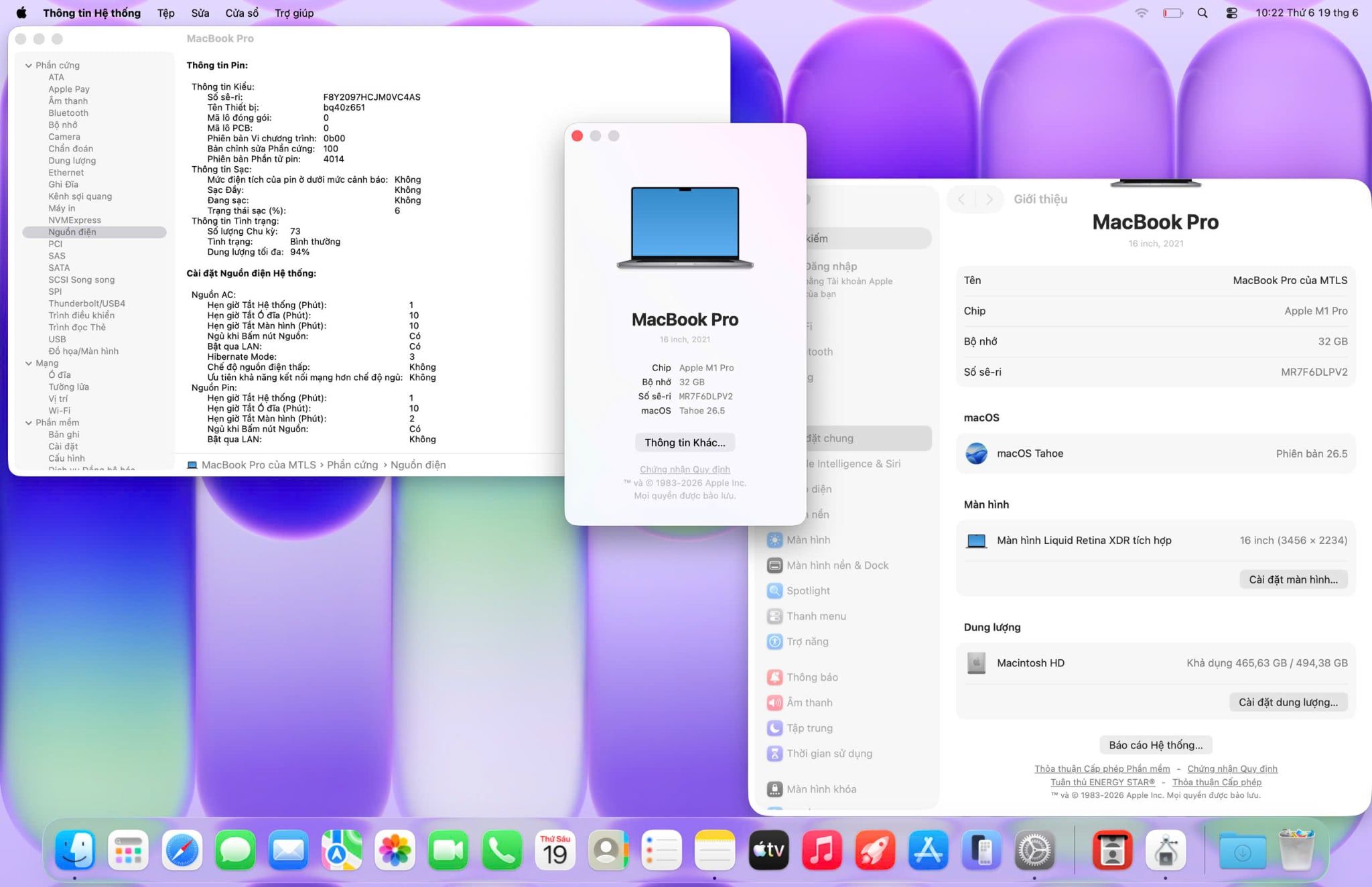
Task: Open Finder from the Dock
Action: [74, 850]
